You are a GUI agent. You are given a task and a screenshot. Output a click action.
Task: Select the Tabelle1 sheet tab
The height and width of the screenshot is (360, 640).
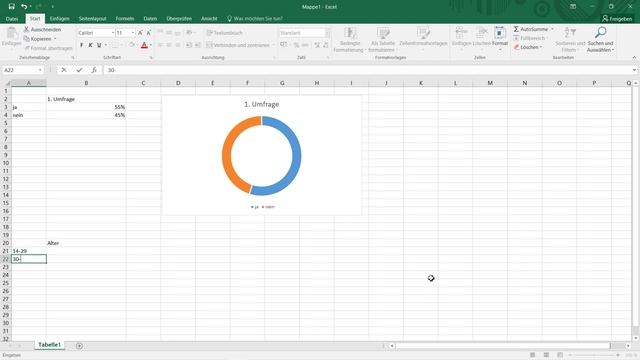49,345
